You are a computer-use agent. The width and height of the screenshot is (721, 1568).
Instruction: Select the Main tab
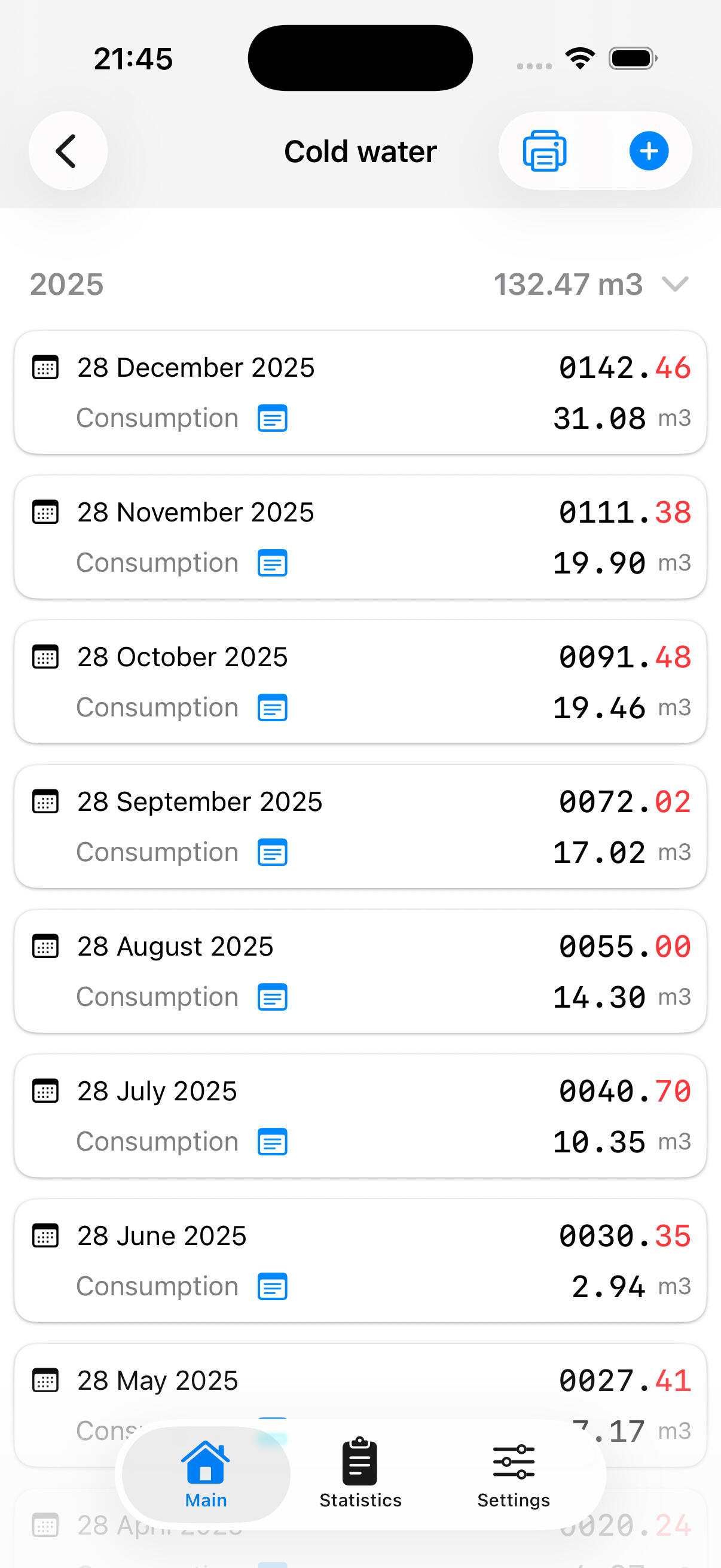206,1474
